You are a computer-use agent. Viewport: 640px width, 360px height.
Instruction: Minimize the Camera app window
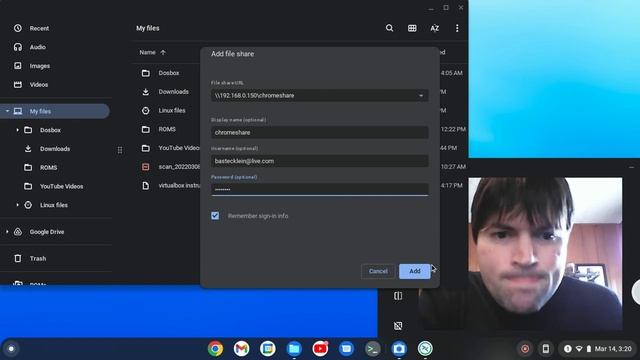pos(631,167)
